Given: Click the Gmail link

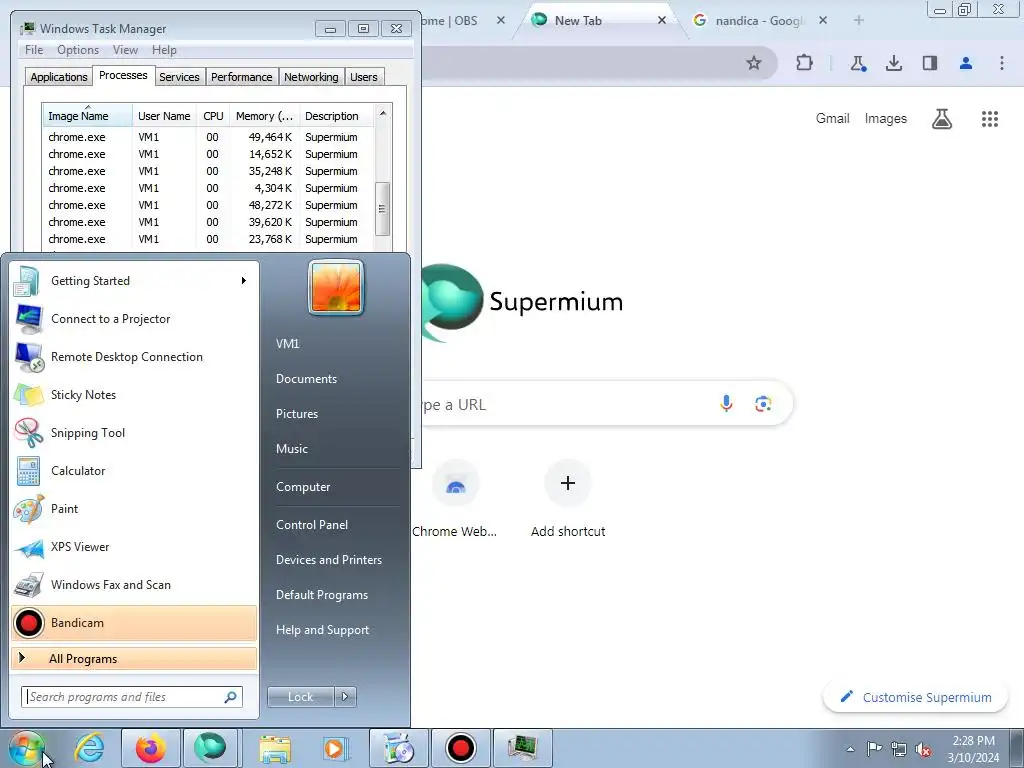Looking at the screenshot, I should coord(832,119).
